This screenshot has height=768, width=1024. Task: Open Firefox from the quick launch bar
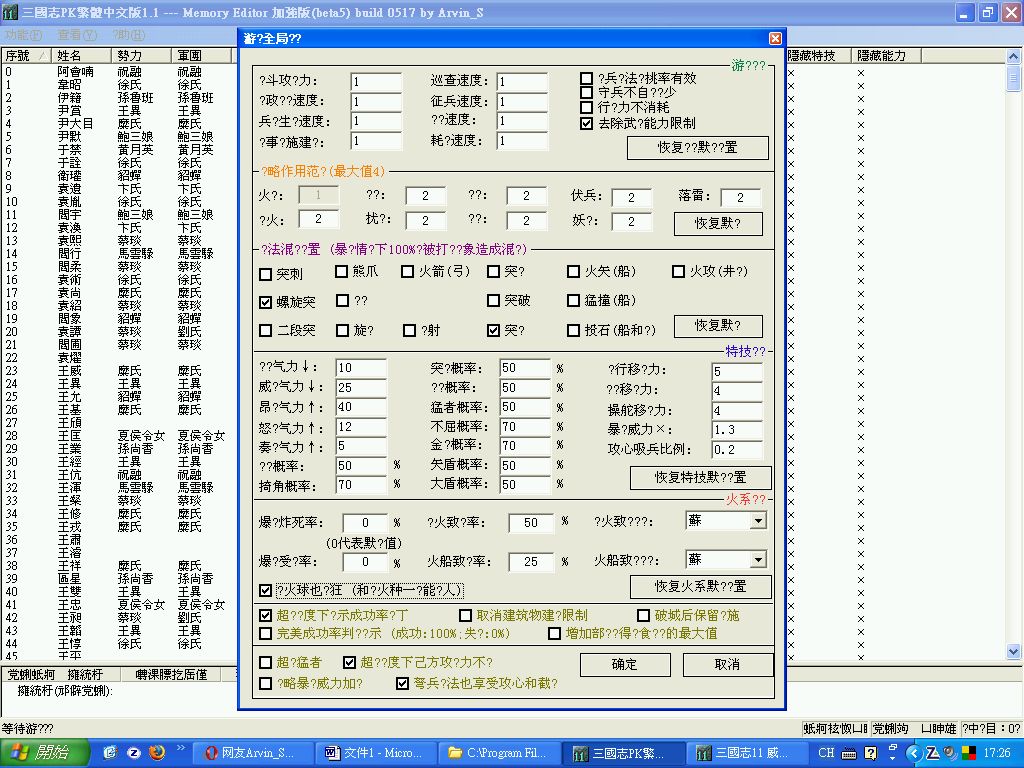(156, 752)
